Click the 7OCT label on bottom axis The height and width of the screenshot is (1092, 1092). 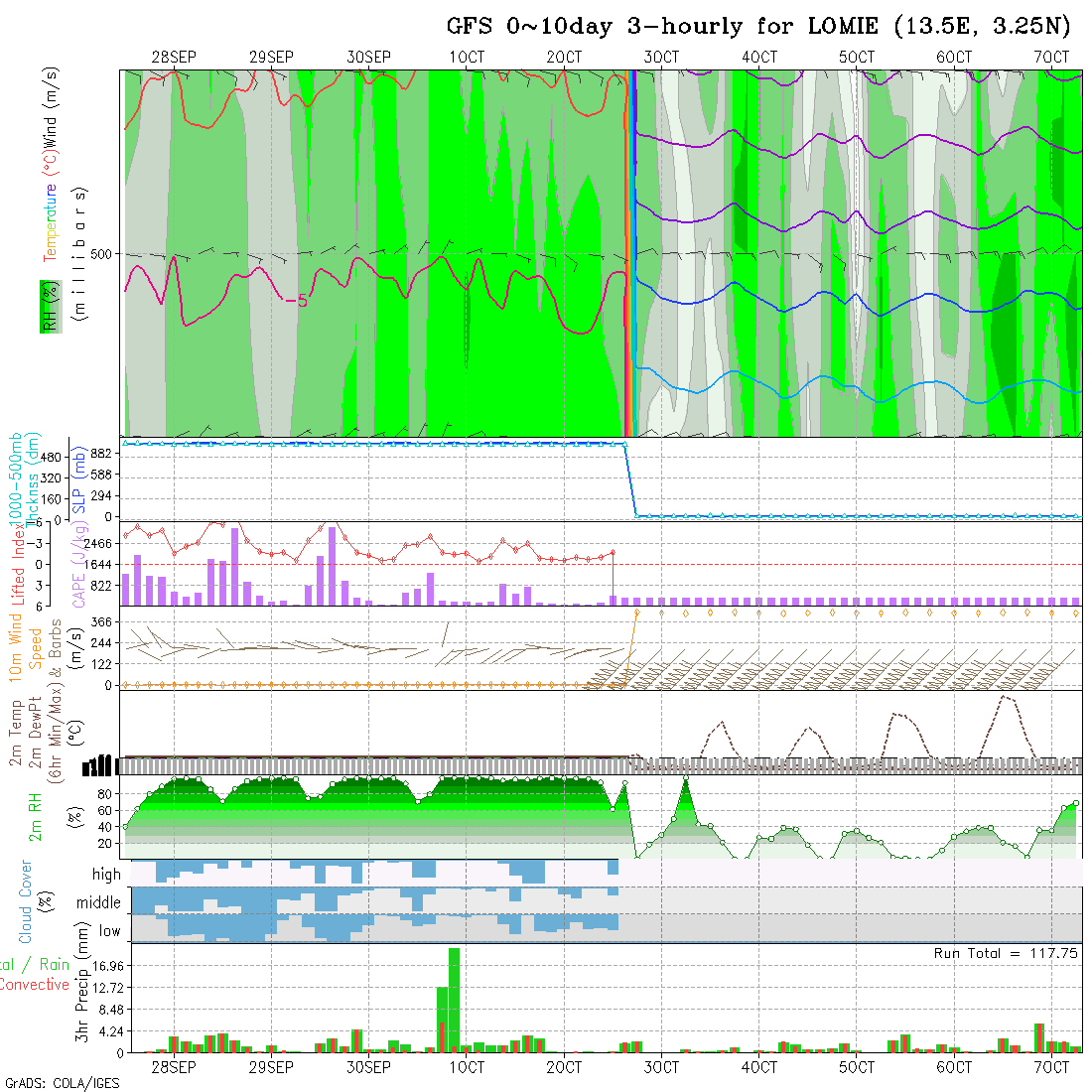pos(1051,1067)
